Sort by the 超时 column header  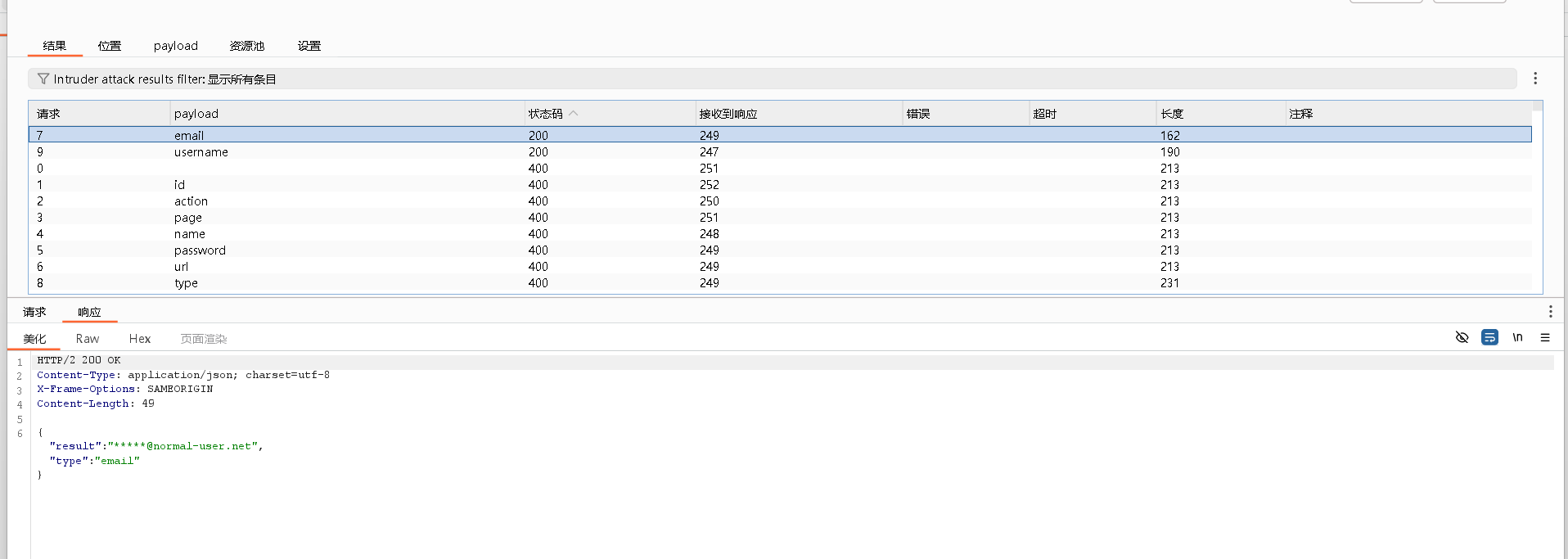pos(1093,114)
